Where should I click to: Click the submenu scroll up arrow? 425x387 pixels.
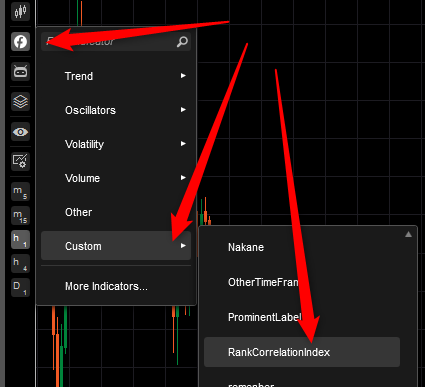point(408,234)
